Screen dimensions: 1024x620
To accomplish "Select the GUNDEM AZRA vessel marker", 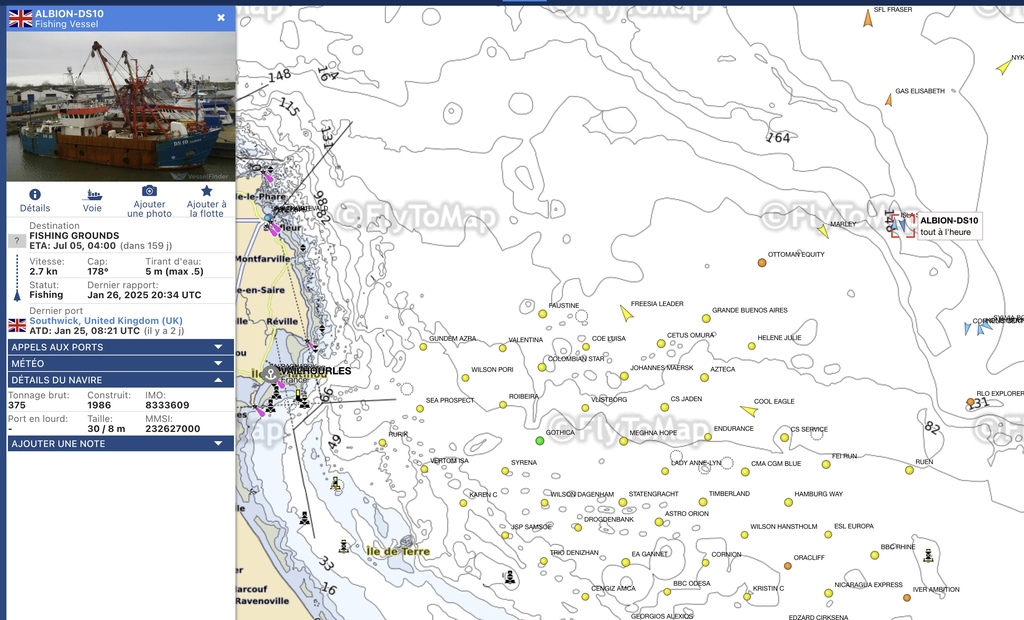I will 423,347.
